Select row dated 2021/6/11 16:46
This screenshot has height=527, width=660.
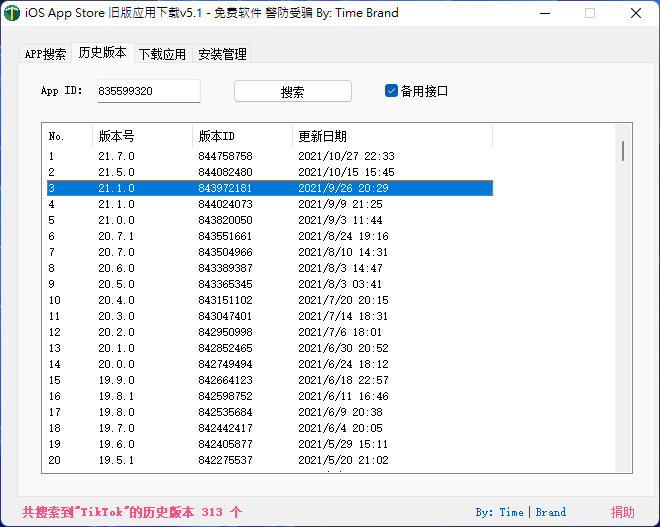click(269, 396)
